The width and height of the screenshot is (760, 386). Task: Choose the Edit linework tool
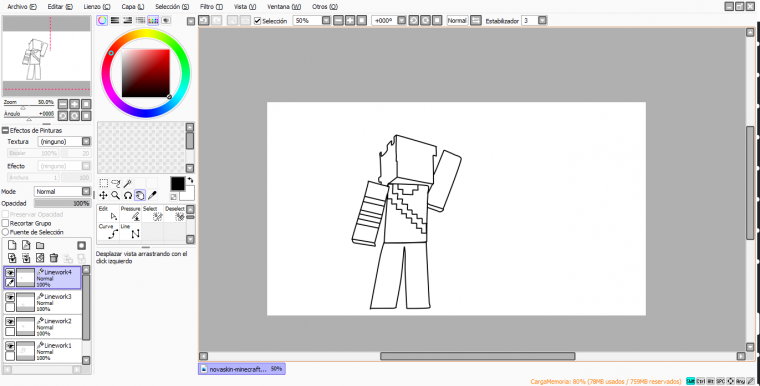click(x=109, y=214)
